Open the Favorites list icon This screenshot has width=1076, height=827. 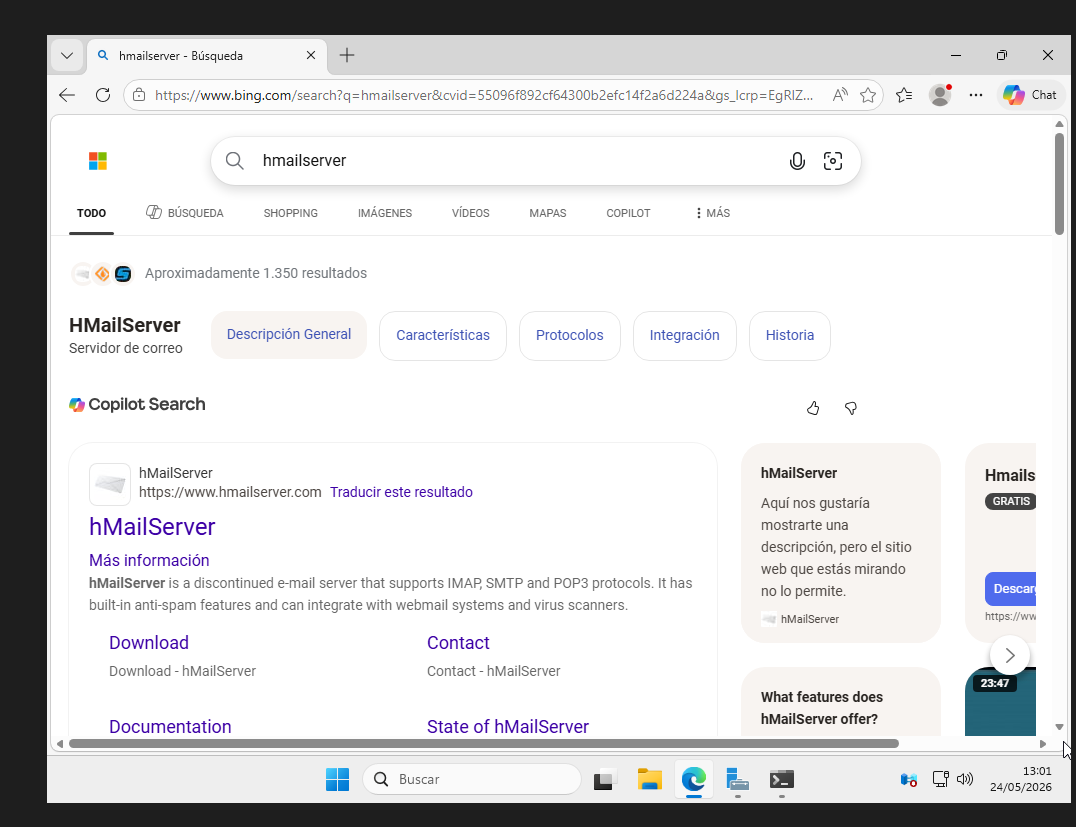904,95
